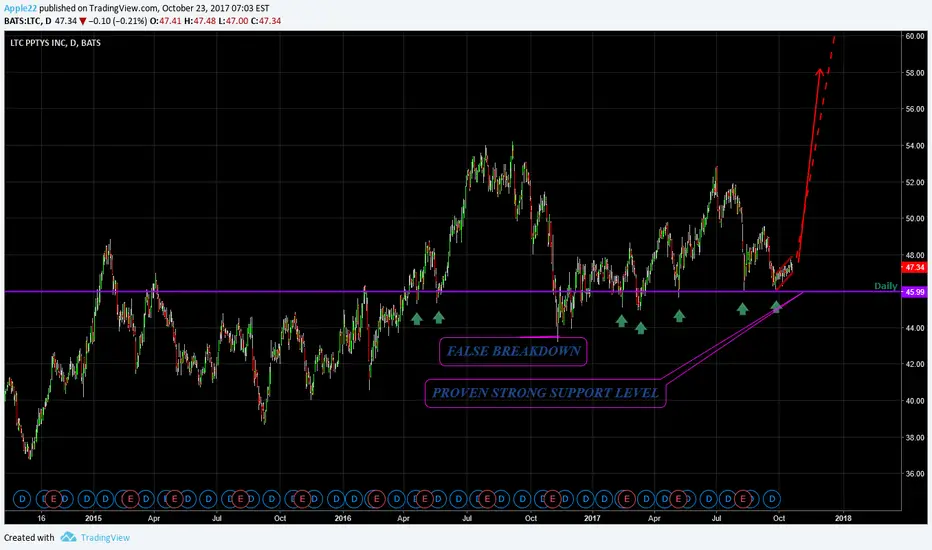The width and height of the screenshot is (932, 550).
Task: Click the red down-triangle price change indicator
Action: tap(83, 21)
